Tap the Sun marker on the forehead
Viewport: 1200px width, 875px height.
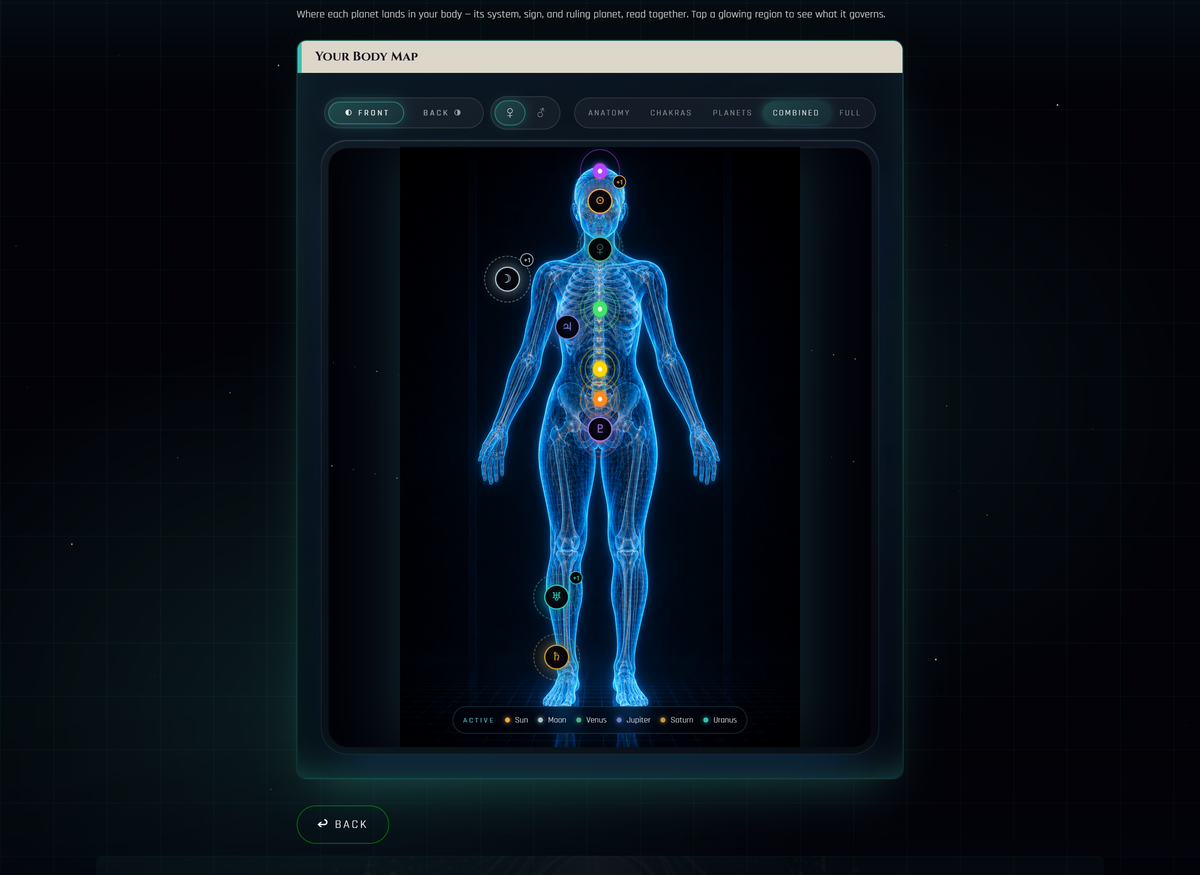point(600,201)
